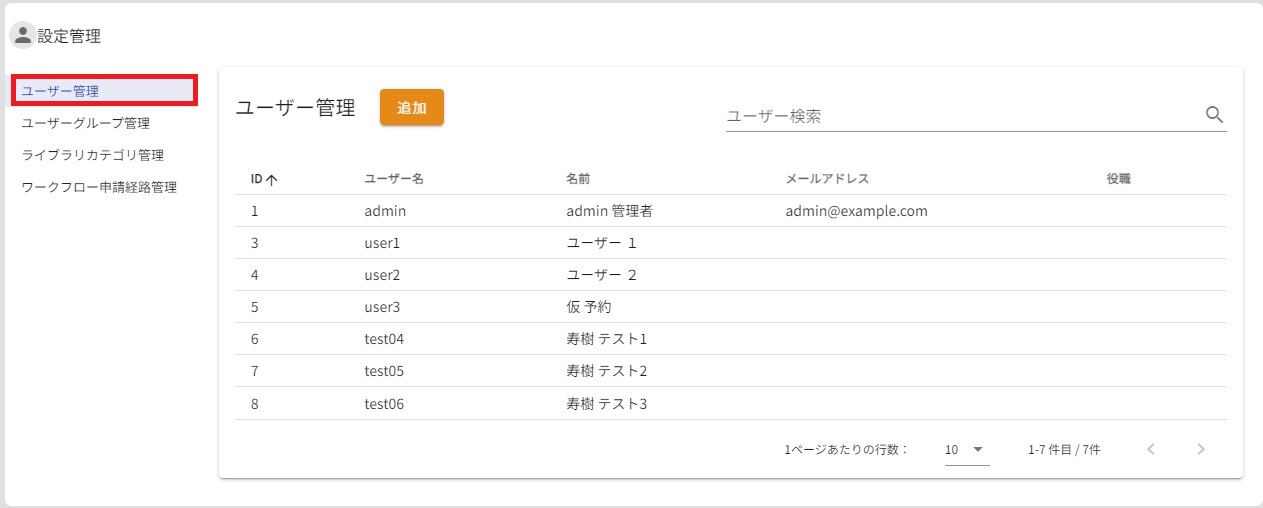Click the search magnifier icon
Image resolution: width=1263 pixels, height=508 pixels.
(x=1215, y=115)
